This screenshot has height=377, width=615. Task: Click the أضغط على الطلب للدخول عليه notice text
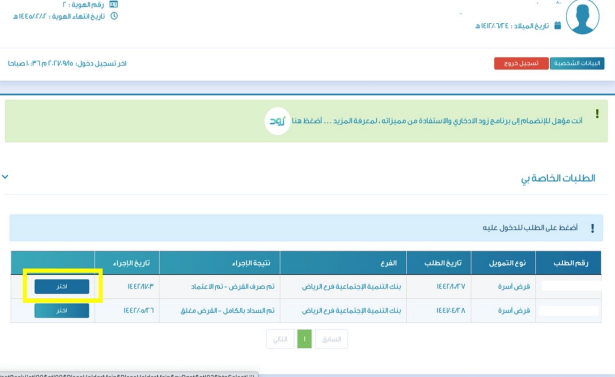point(530,228)
